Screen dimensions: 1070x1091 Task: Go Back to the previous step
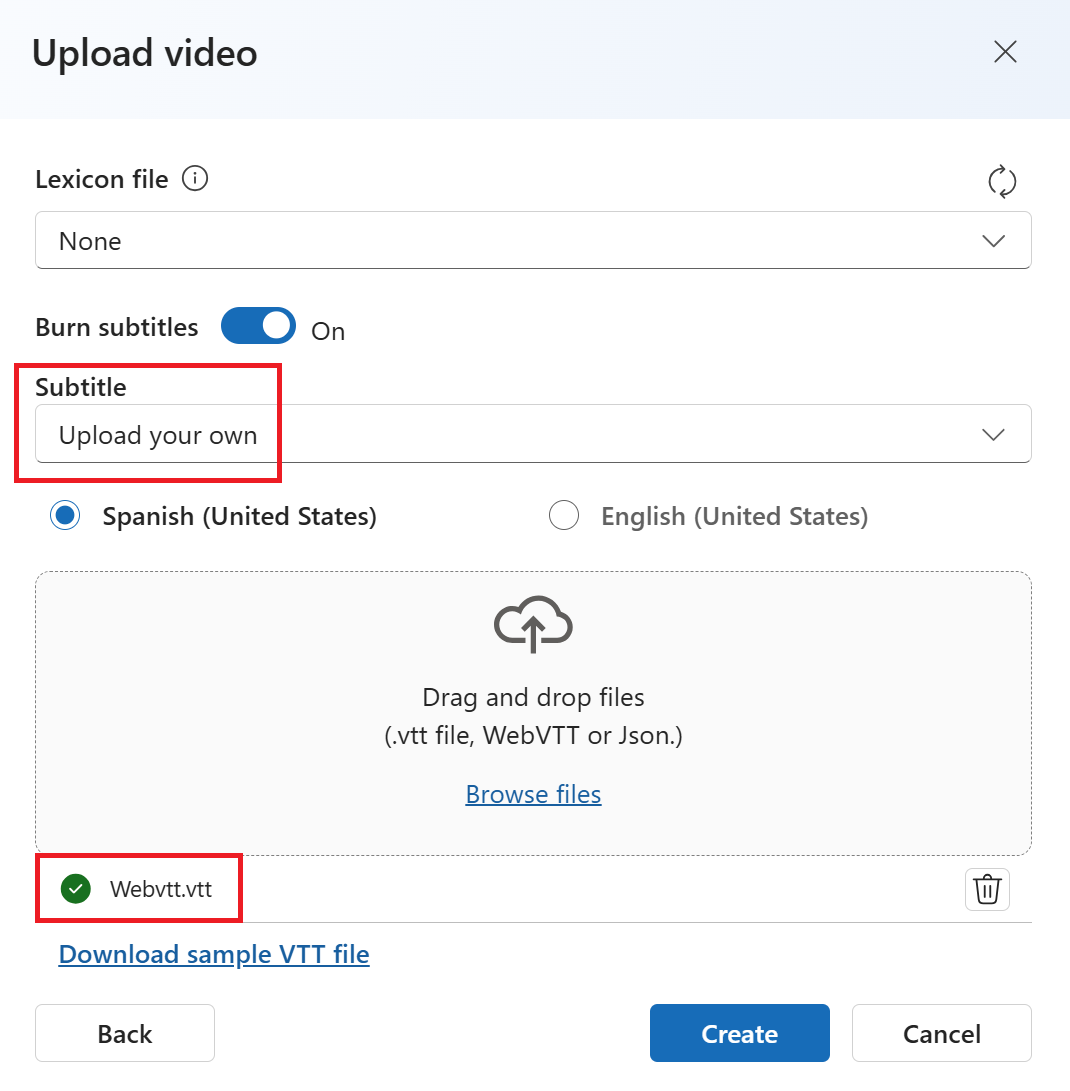pos(124,1033)
